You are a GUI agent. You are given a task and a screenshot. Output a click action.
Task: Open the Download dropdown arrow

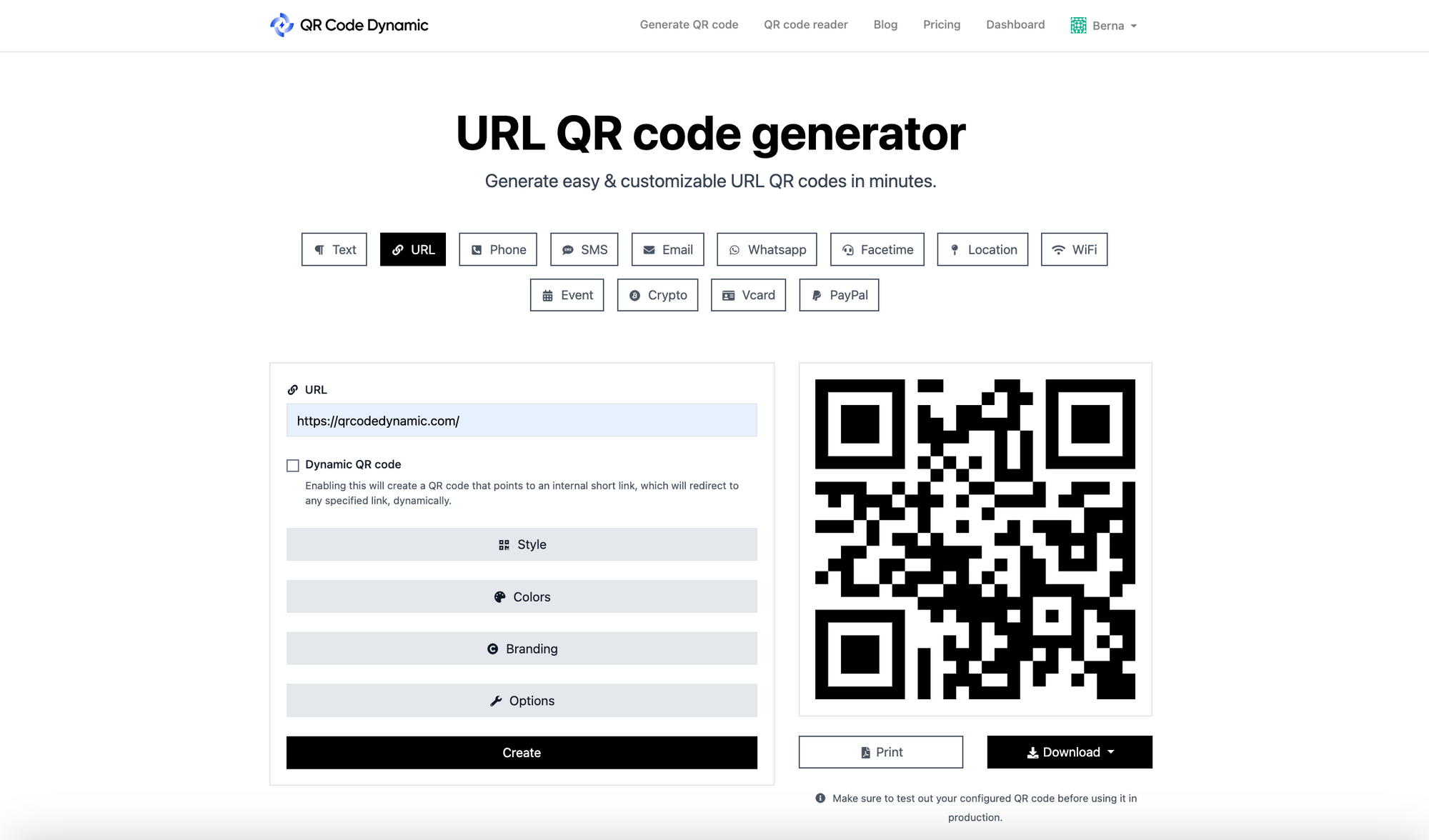[x=1111, y=752]
